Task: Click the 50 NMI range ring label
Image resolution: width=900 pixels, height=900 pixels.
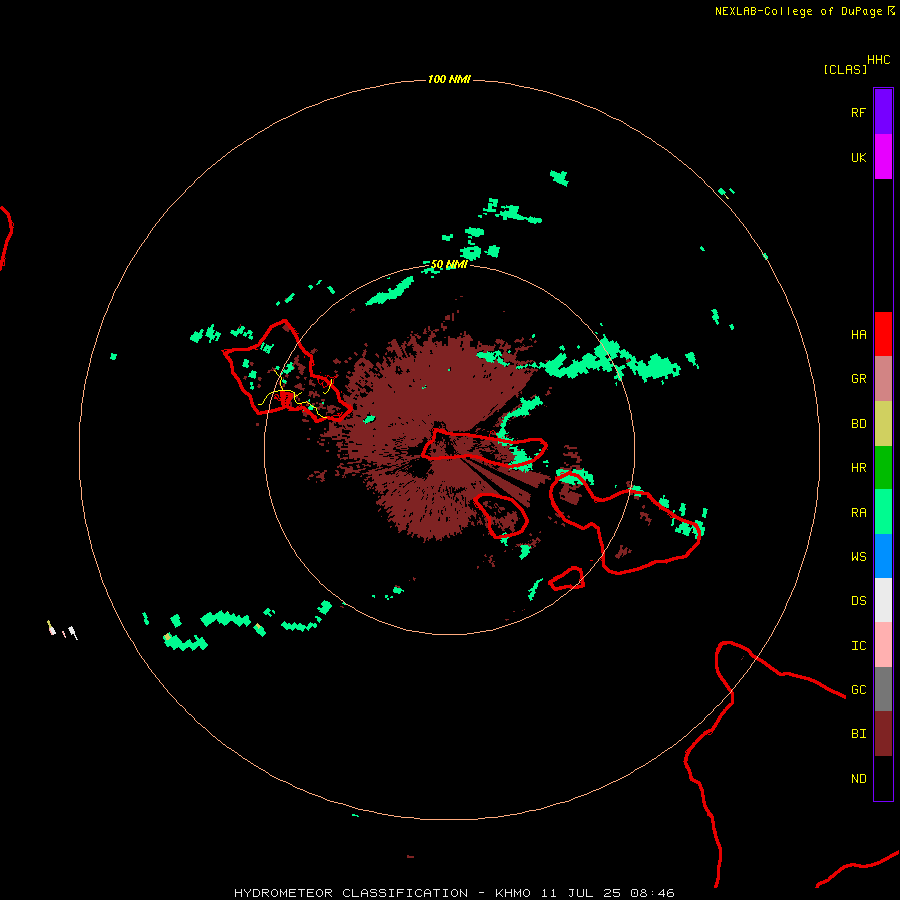Action: (449, 264)
